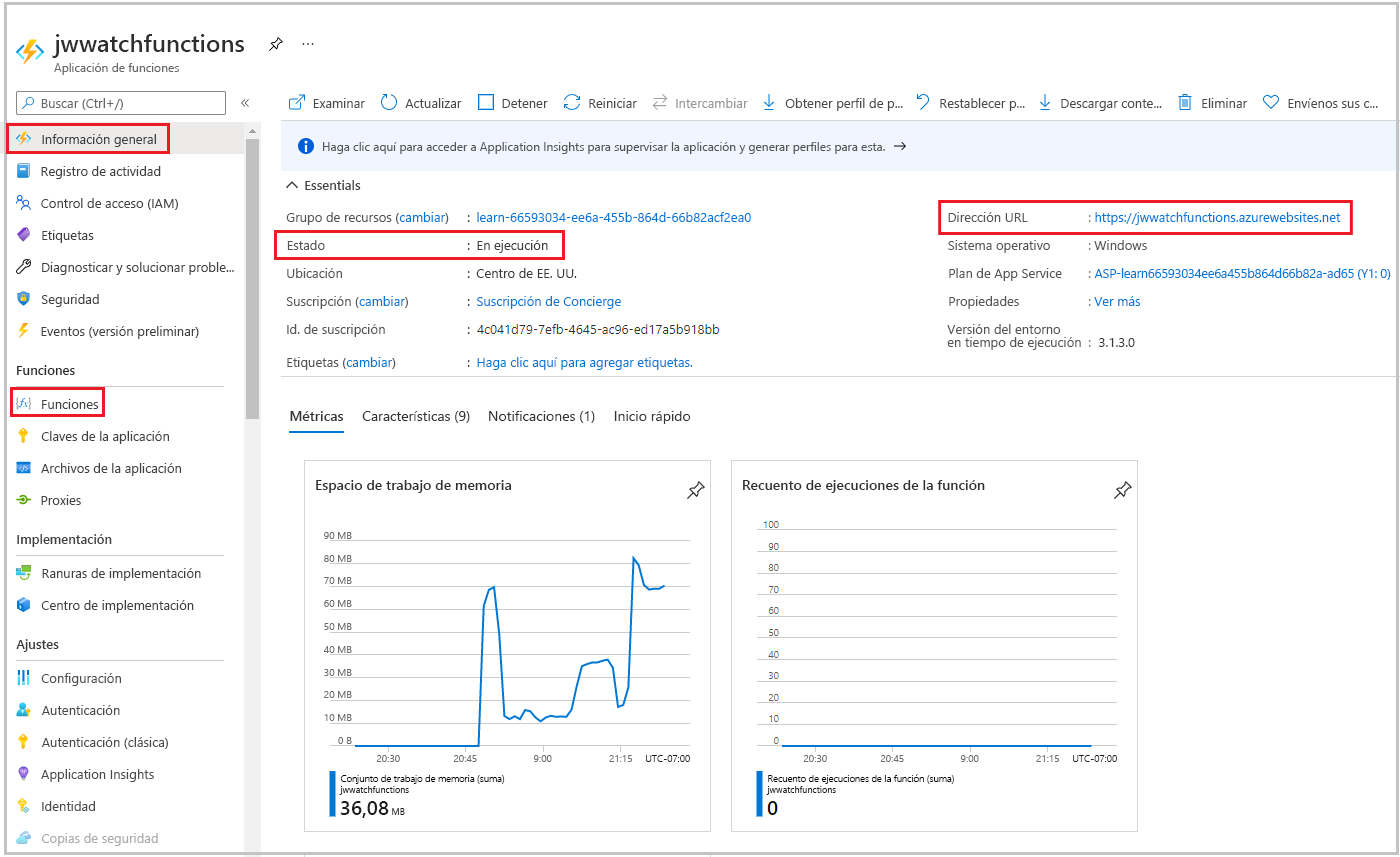Click cambiar next to Etiquetas
Screen dimensions: 1400x857
tap(369, 362)
